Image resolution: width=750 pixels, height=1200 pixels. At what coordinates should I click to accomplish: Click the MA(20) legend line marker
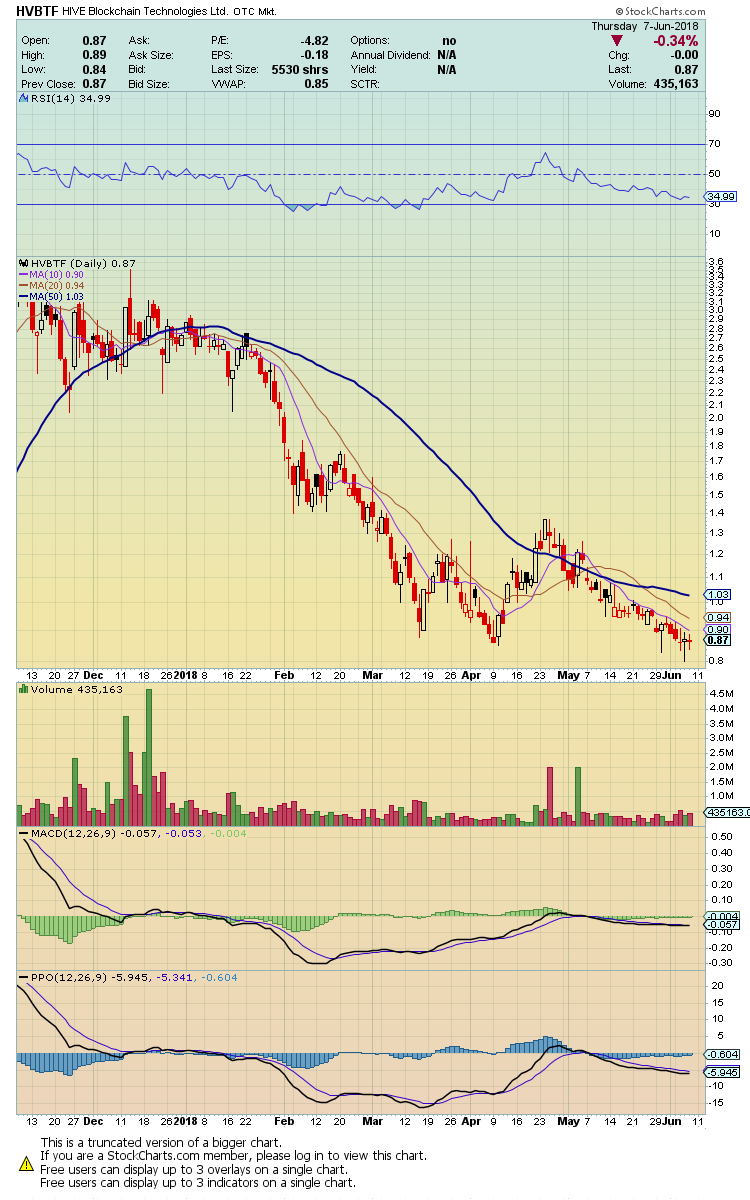tap(23, 285)
